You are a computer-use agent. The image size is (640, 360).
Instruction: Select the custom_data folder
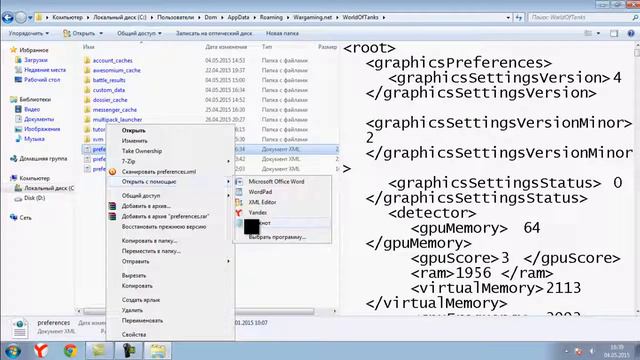coord(109,90)
